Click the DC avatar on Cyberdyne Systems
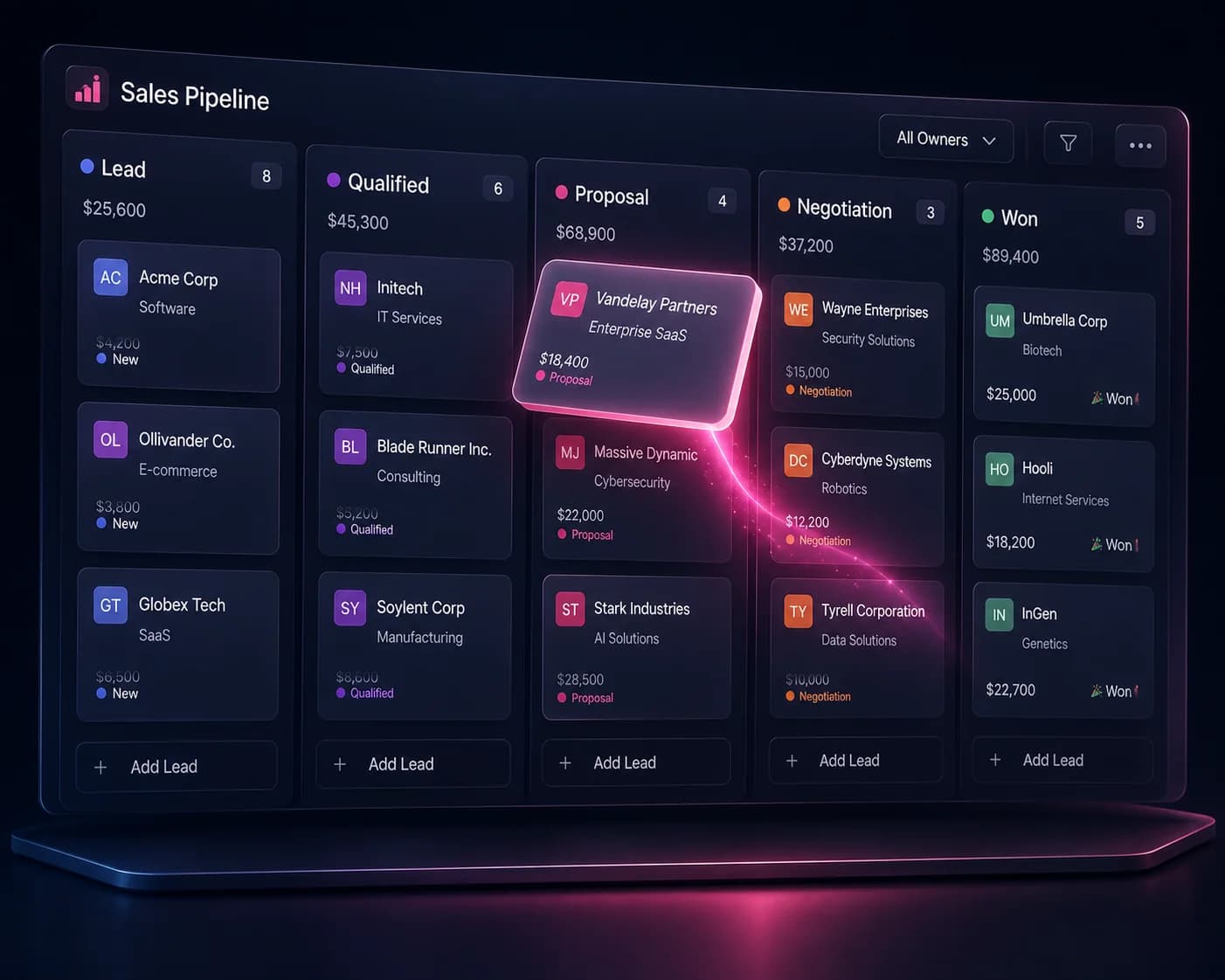1225x980 pixels. pyautogui.click(x=798, y=460)
